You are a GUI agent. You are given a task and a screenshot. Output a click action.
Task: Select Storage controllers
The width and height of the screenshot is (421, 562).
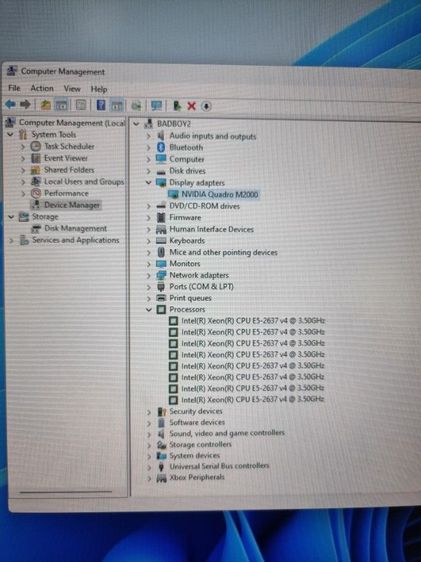point(200,444)
